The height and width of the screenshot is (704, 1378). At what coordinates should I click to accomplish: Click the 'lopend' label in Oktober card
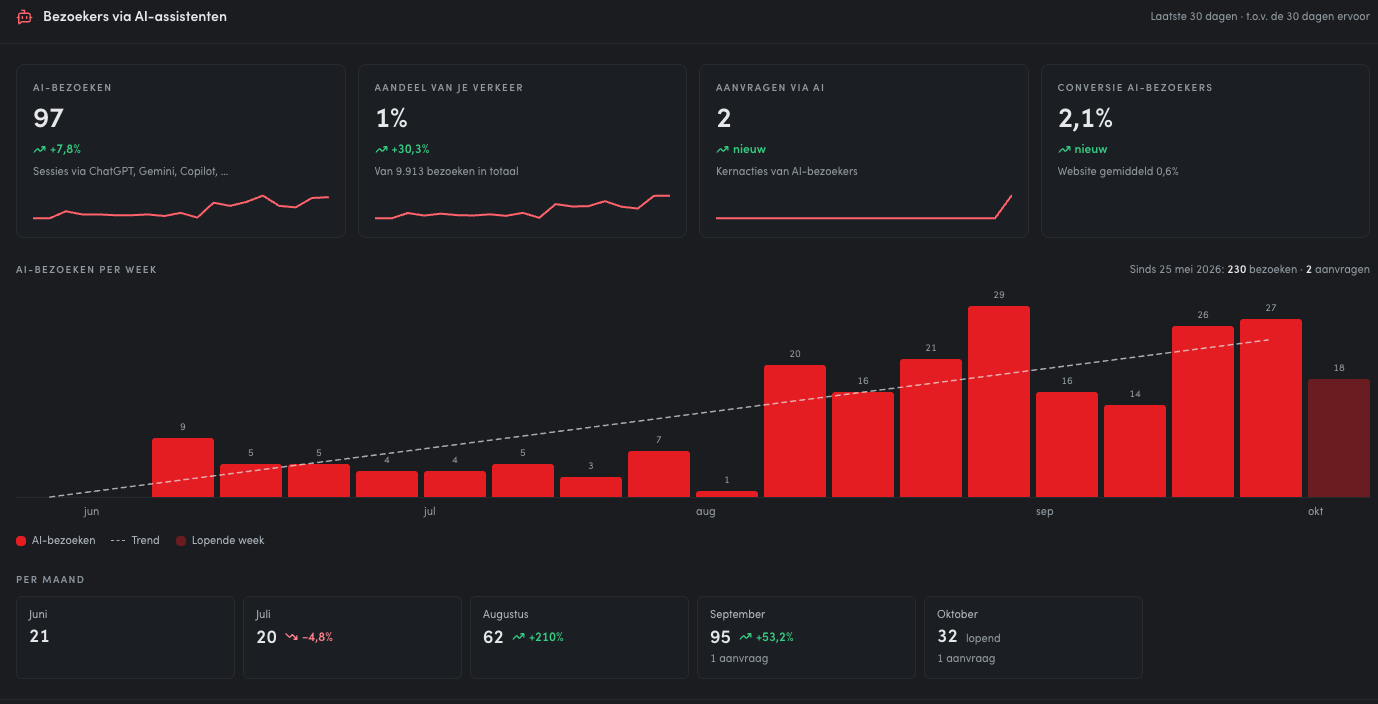(983, 638)
